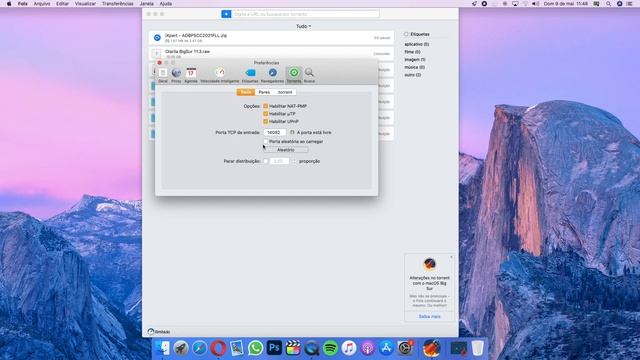The width and height of the screenshot is (640, 360).
Task: Select the aplicativo tag in sidebar
Action: coord(416,44)
